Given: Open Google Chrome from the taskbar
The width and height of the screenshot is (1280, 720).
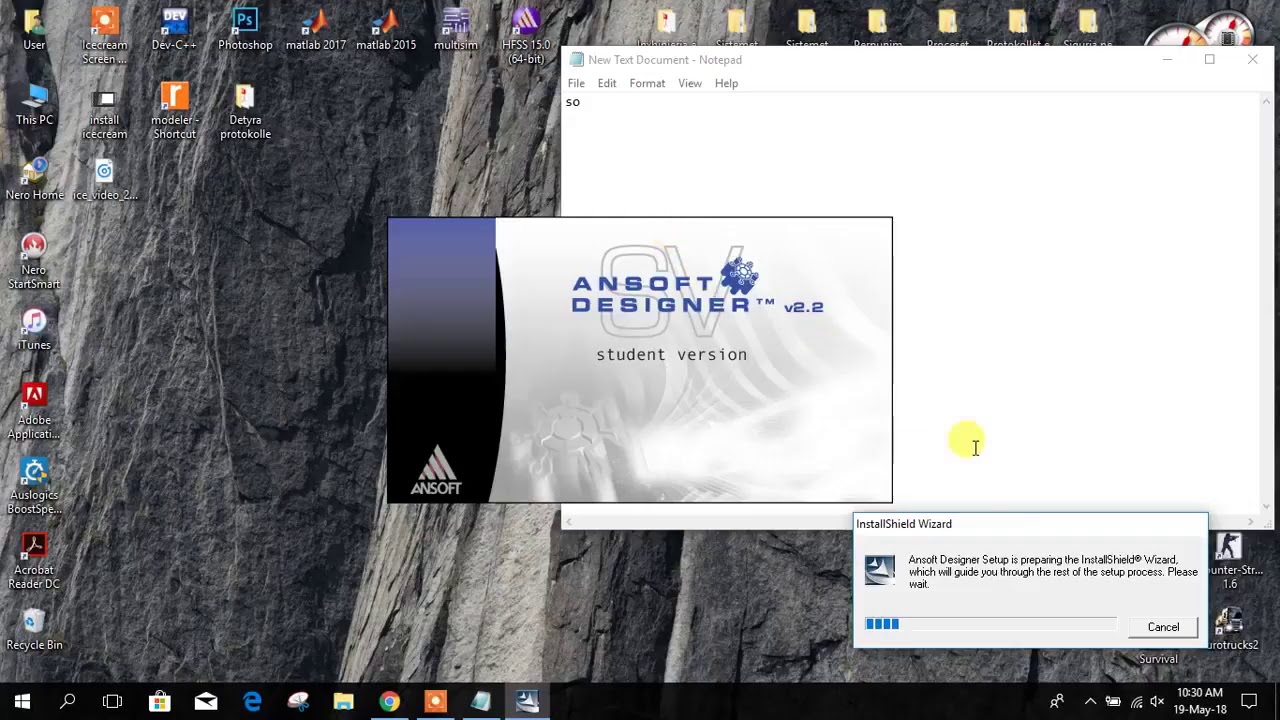Looking at the screenshot, I should pos(389,702).
